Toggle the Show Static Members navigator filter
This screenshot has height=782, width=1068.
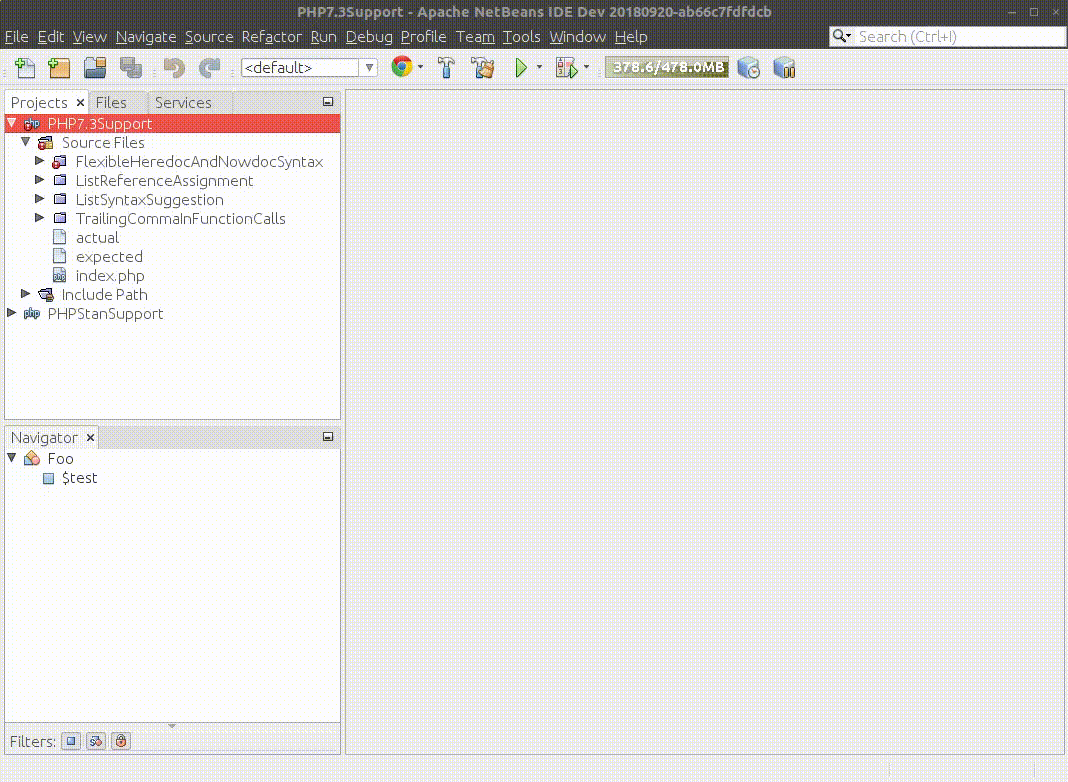96,741
